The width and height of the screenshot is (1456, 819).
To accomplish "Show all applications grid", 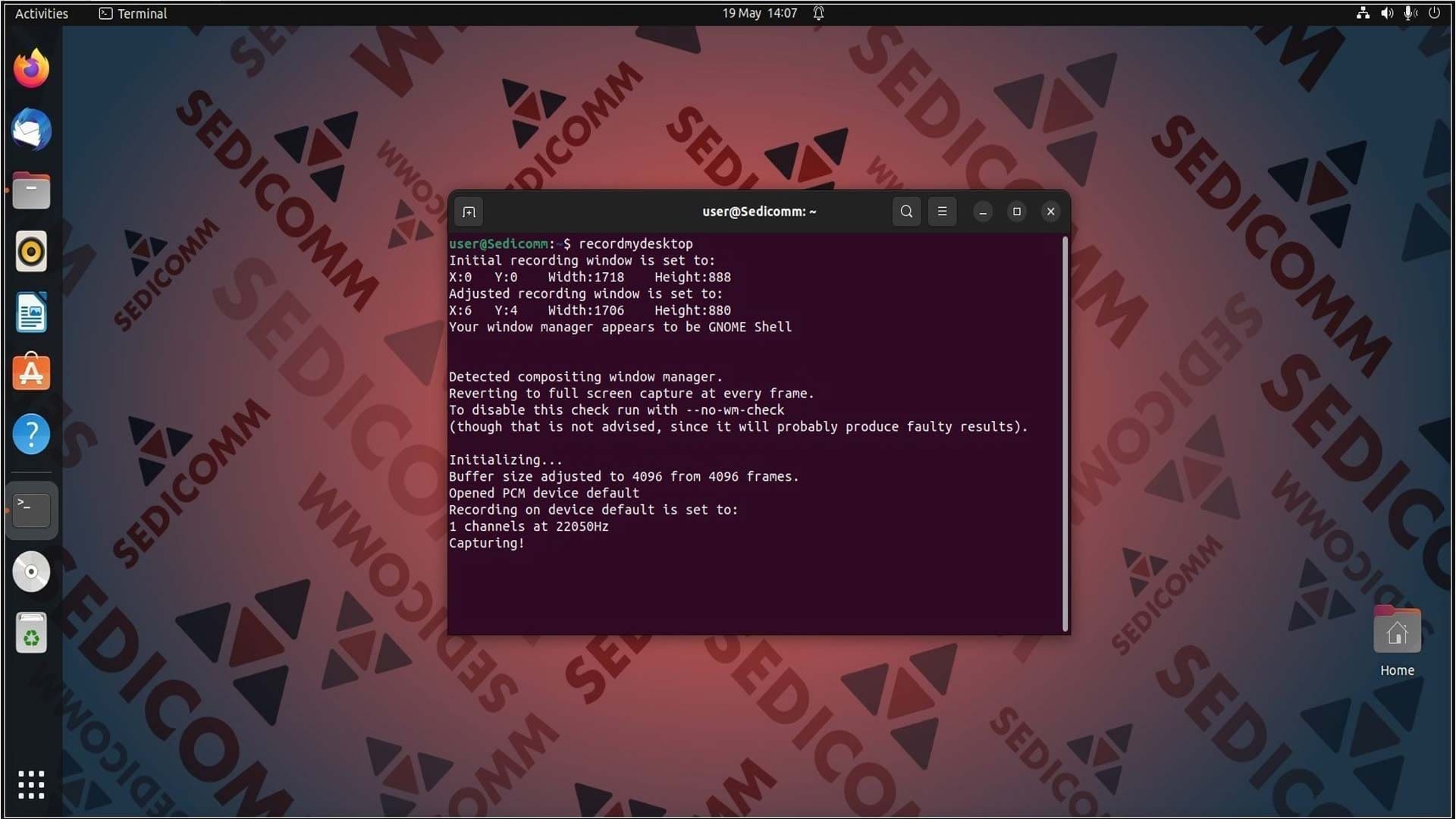I will tap(31, 785).
